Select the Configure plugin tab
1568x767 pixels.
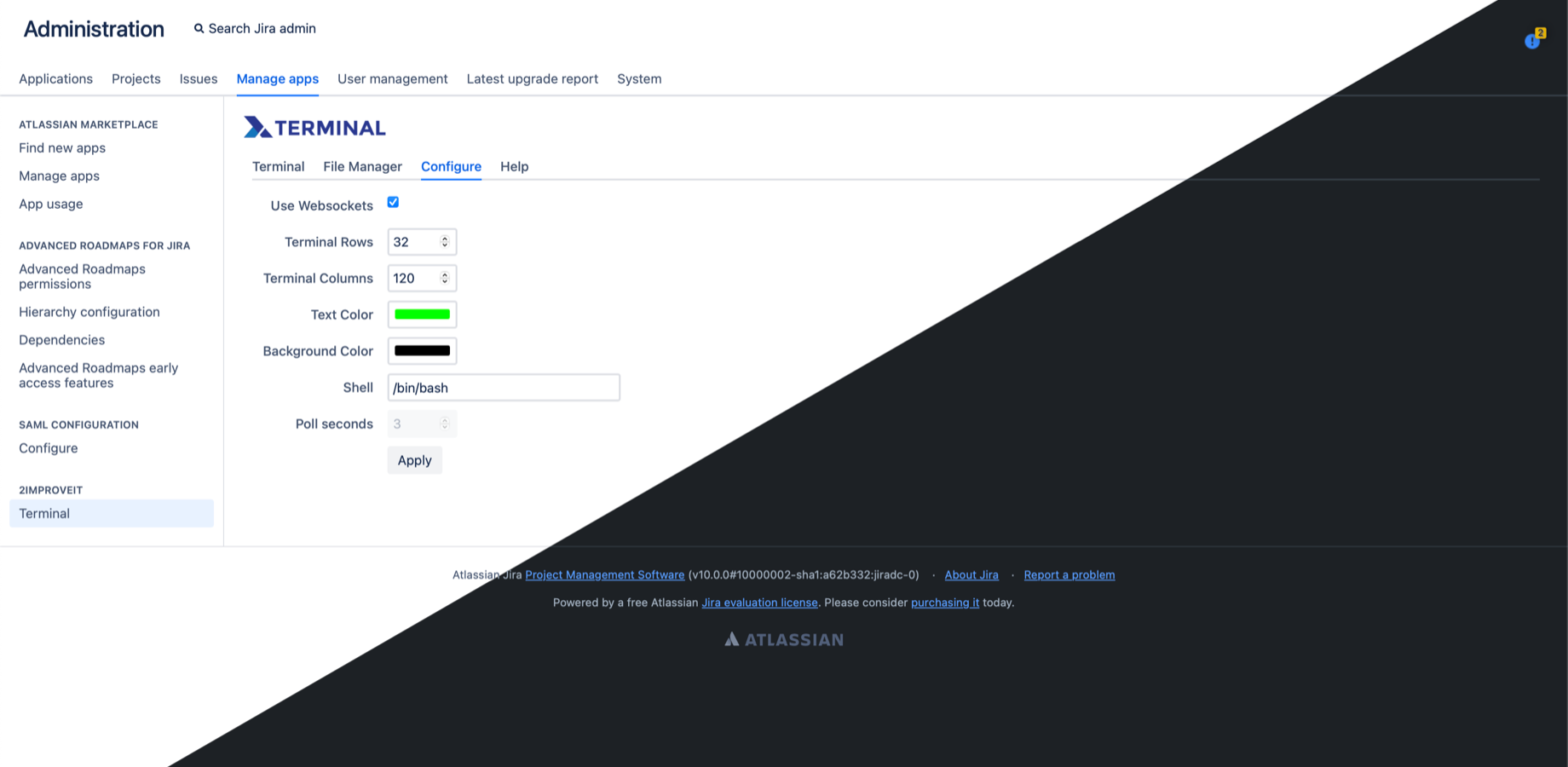pos(451,166)
